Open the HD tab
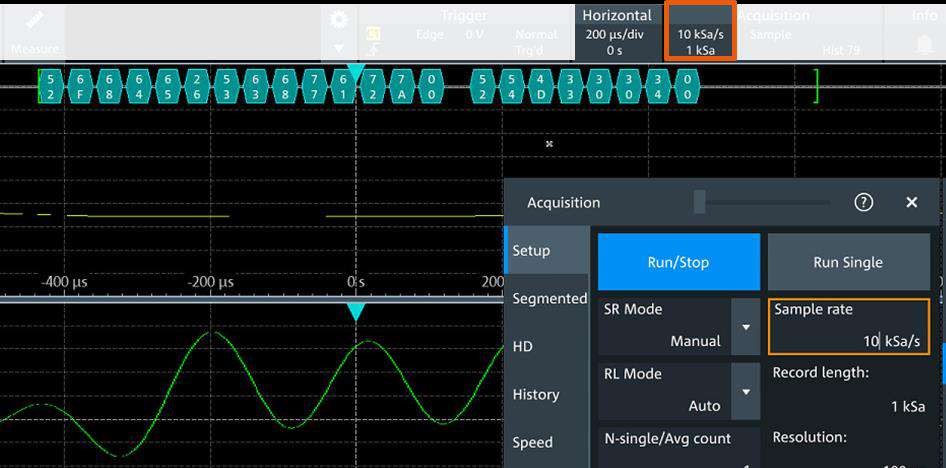 tap(523, 346)
